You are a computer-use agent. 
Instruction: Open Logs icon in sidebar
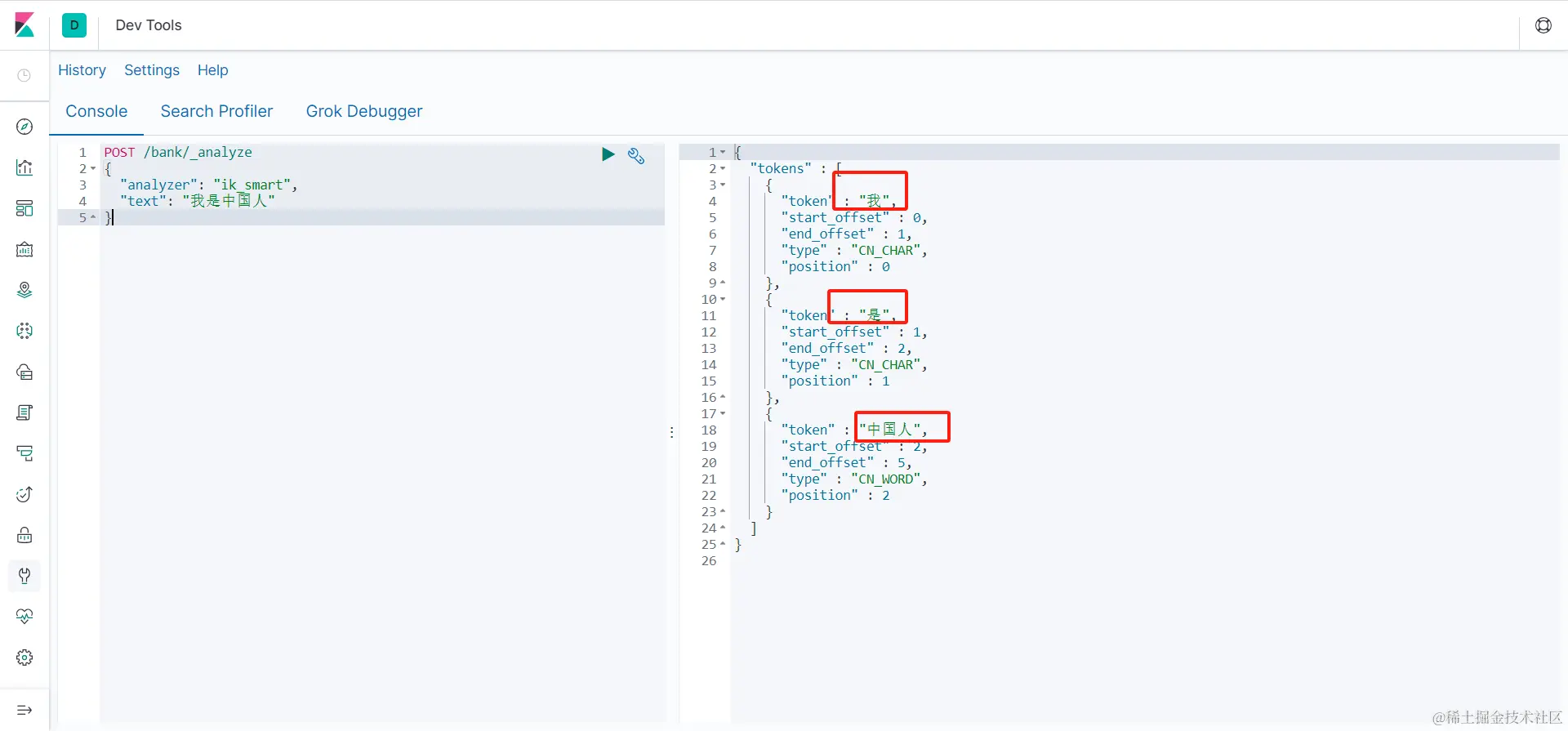(x=24, y=412)
